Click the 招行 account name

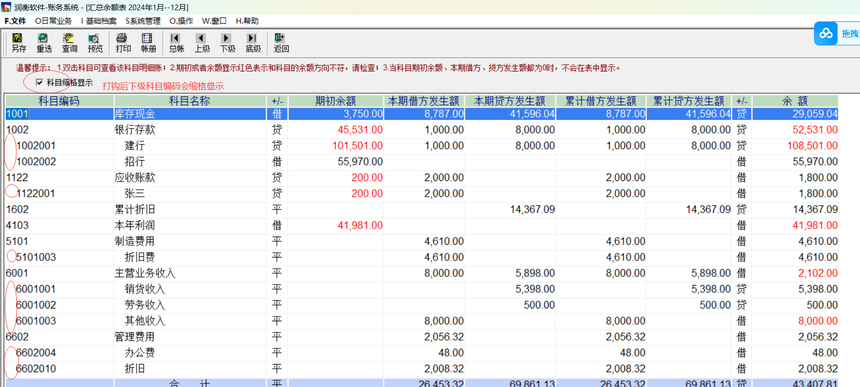tap(135, 162)
